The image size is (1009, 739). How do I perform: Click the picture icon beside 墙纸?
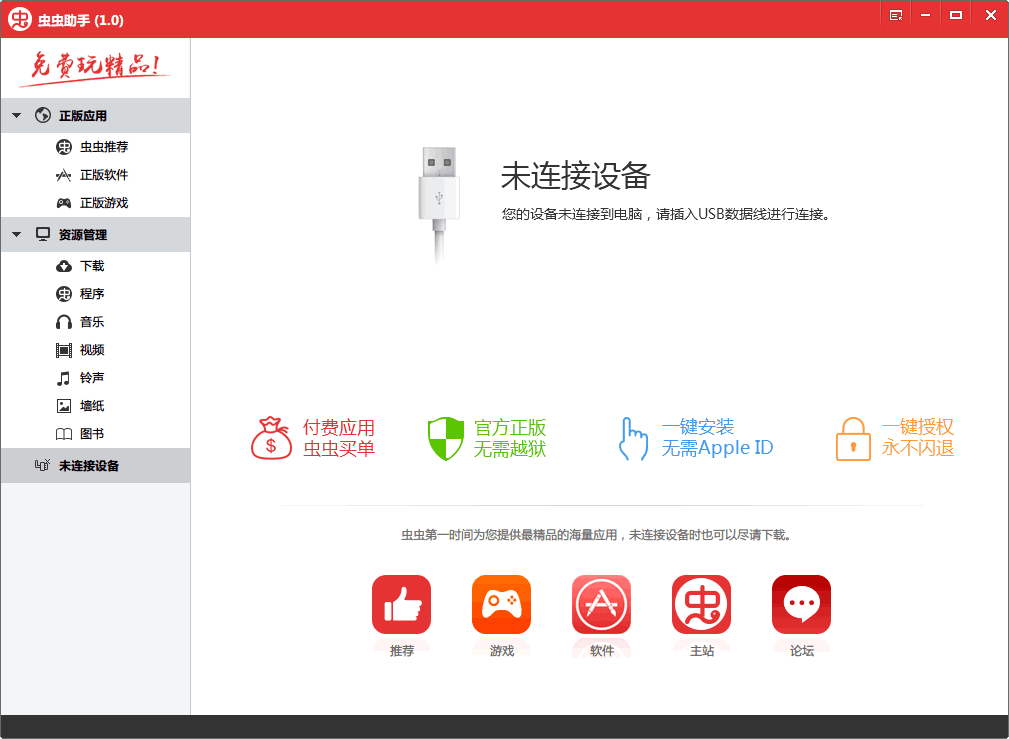click(x=64, y=406)
